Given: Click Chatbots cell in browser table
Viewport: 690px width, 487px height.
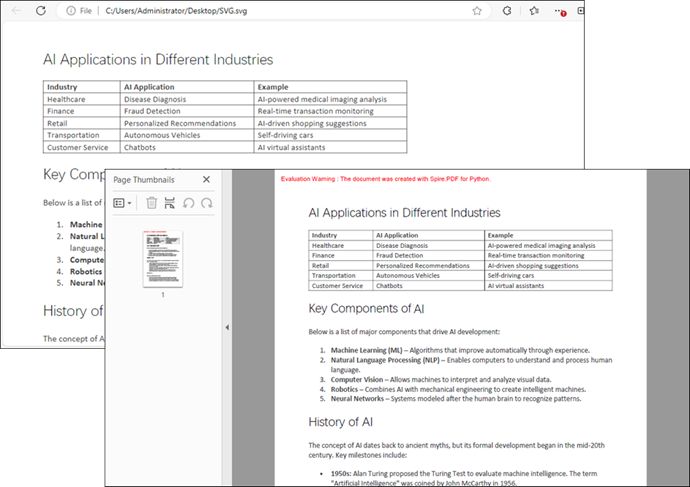Looking at the screenshot, I should (x=187, y=147).
